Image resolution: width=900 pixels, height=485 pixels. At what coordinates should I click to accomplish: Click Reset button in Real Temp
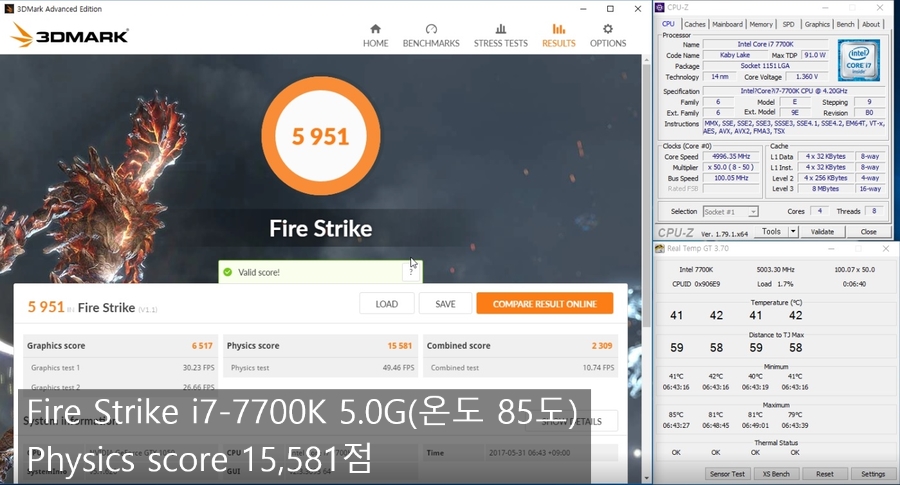click(x=825, y=474)
